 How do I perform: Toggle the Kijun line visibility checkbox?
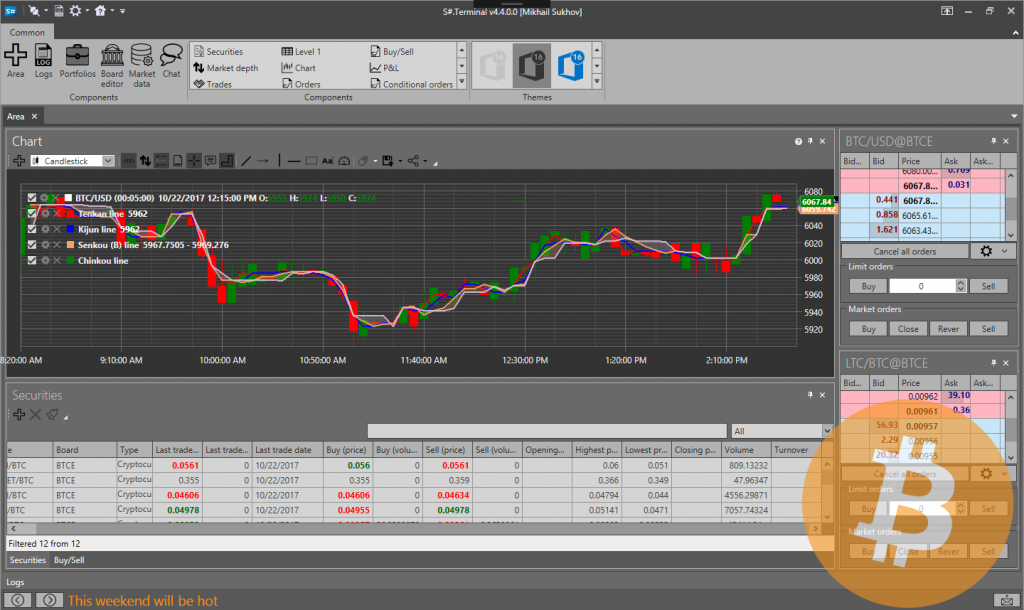point(32,229)
